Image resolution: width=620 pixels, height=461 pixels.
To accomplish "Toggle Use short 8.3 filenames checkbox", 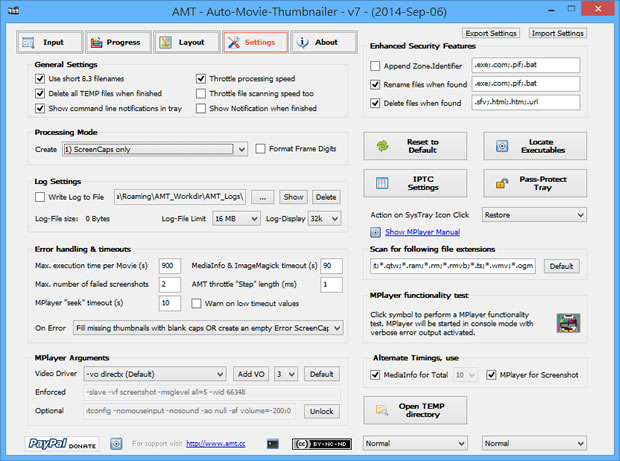I will pos(40,78).
